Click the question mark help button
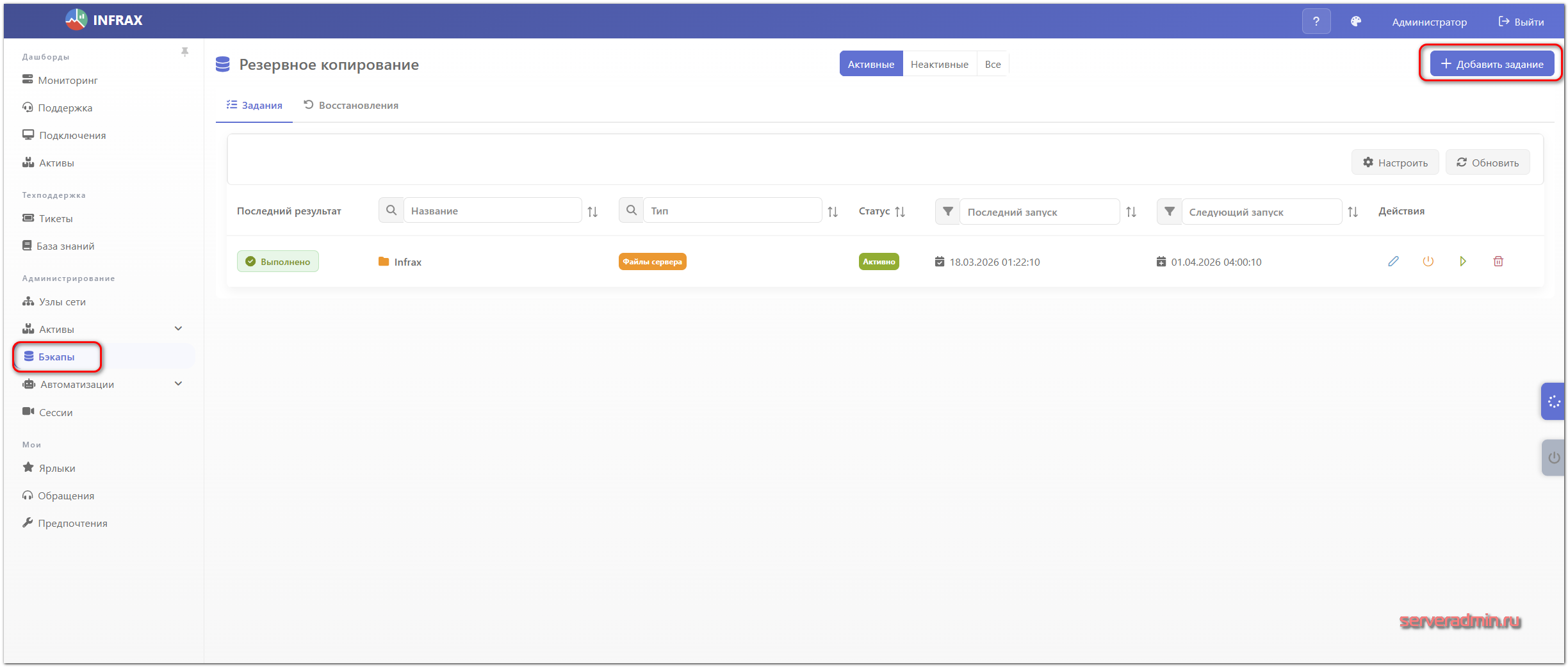The image size is (1568, 667). click(x=1316, y=22)
